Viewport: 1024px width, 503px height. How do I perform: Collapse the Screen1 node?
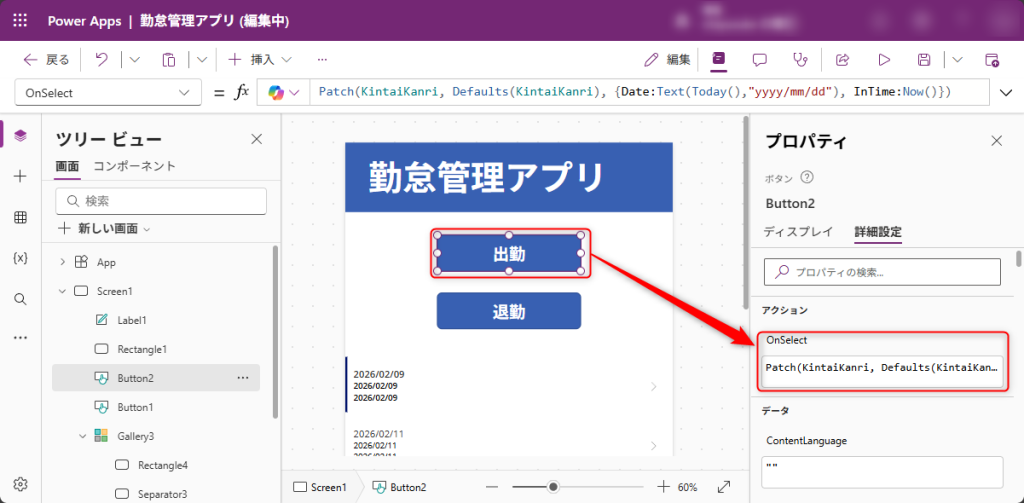coord(63,291)
